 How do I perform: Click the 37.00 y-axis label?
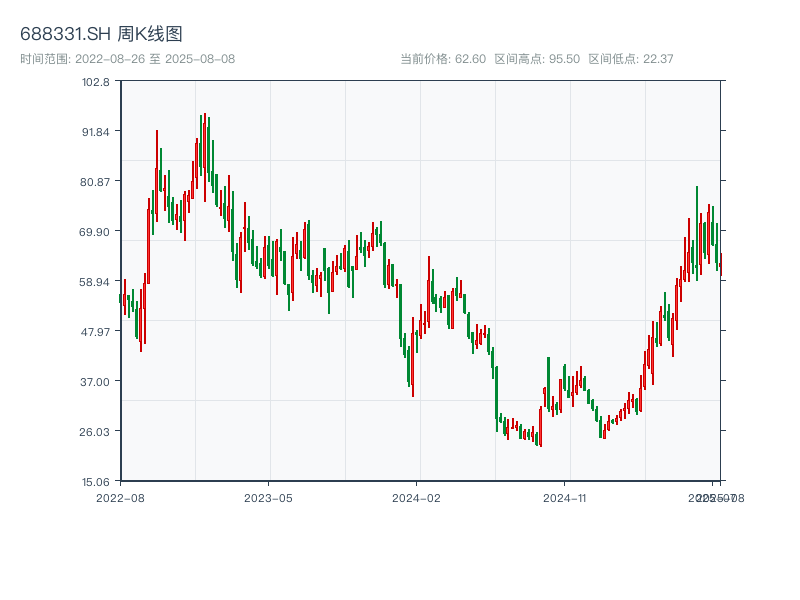pos(95,382)
